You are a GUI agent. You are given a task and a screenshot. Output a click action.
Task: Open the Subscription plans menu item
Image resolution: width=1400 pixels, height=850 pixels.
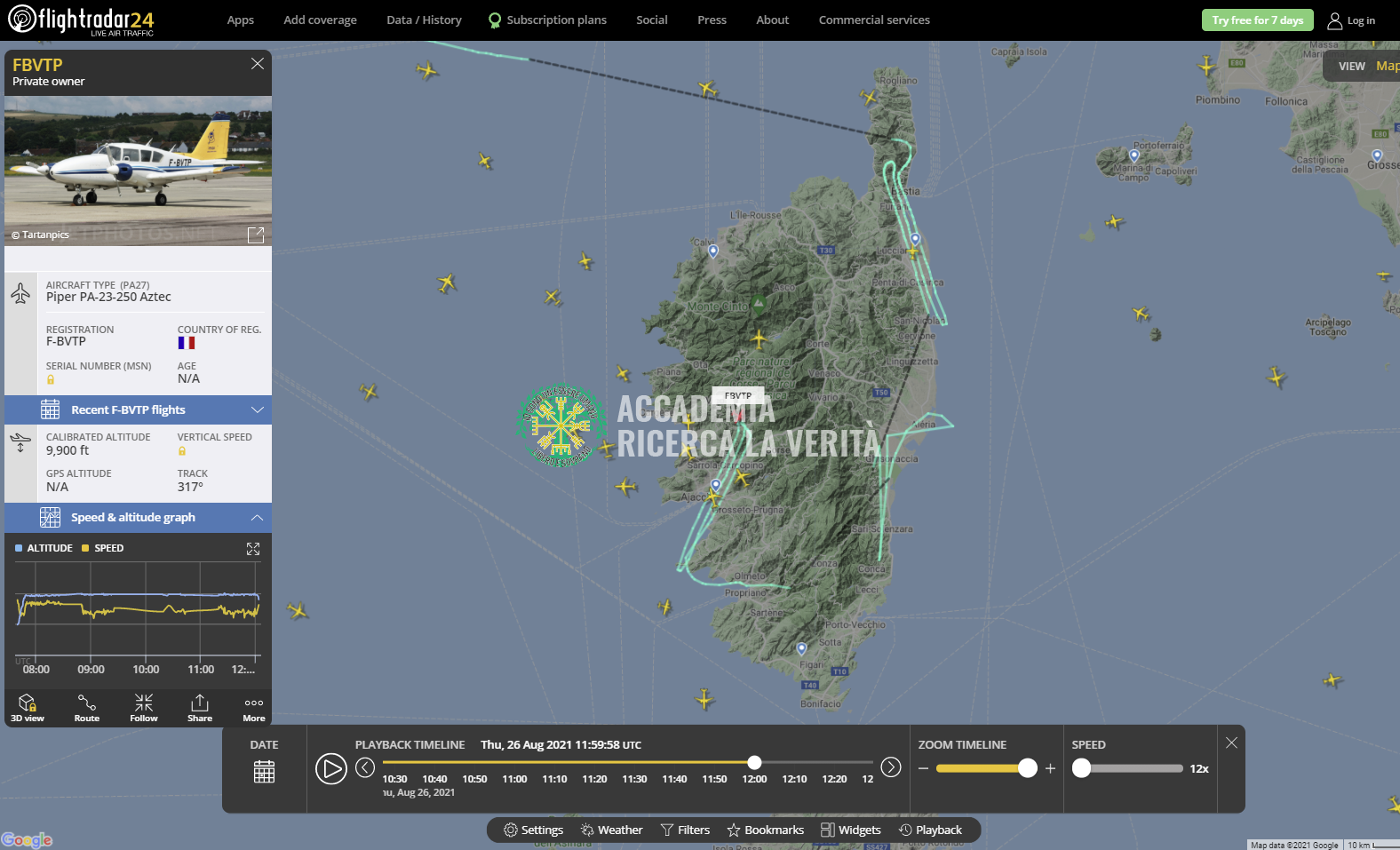[x=547, y=20]
